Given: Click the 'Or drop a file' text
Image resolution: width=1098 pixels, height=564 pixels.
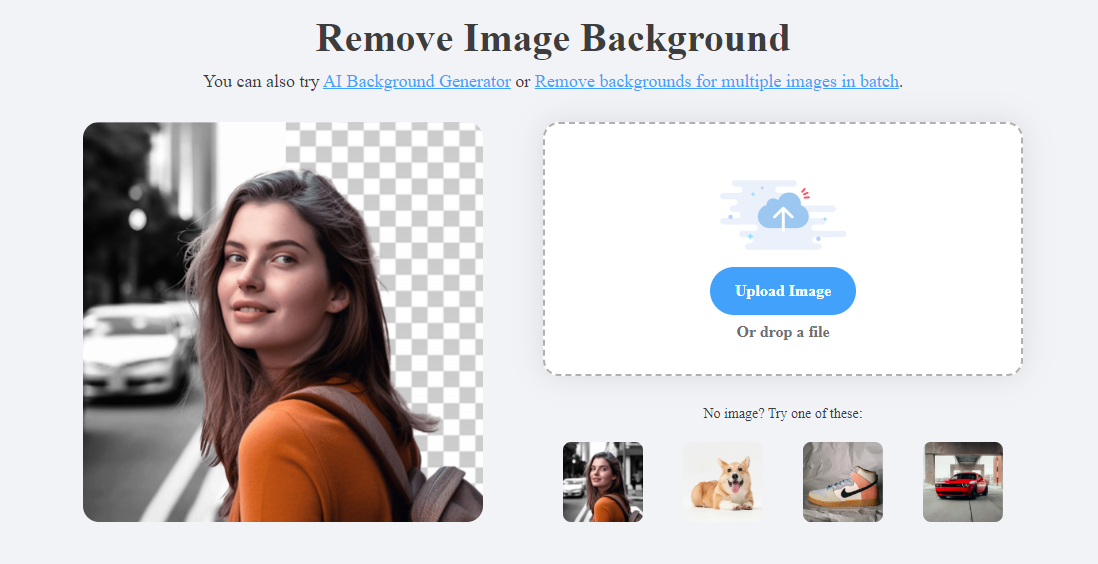Looking at the screenshot, I should 783,332.
